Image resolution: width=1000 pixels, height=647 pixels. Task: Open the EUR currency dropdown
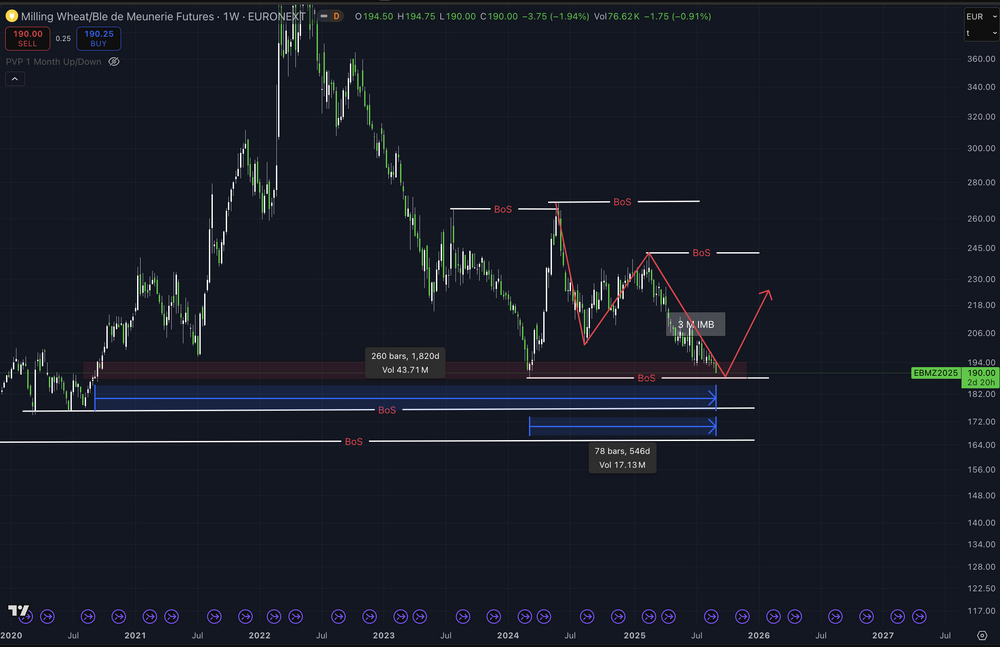click(x=981, y=17)
